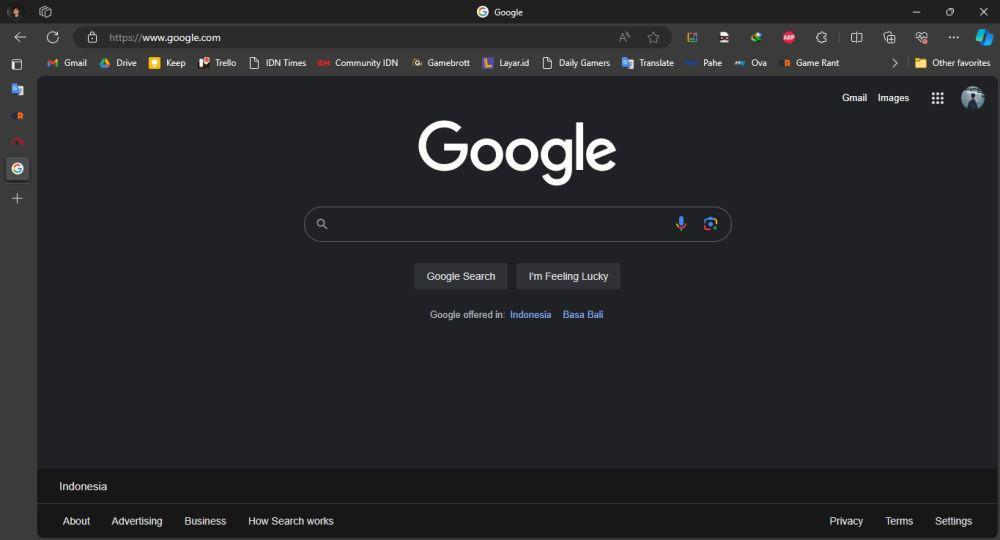Open the Collections panel
The height and width of the screenshot is (540, 1000).
(x=889, y=38)
